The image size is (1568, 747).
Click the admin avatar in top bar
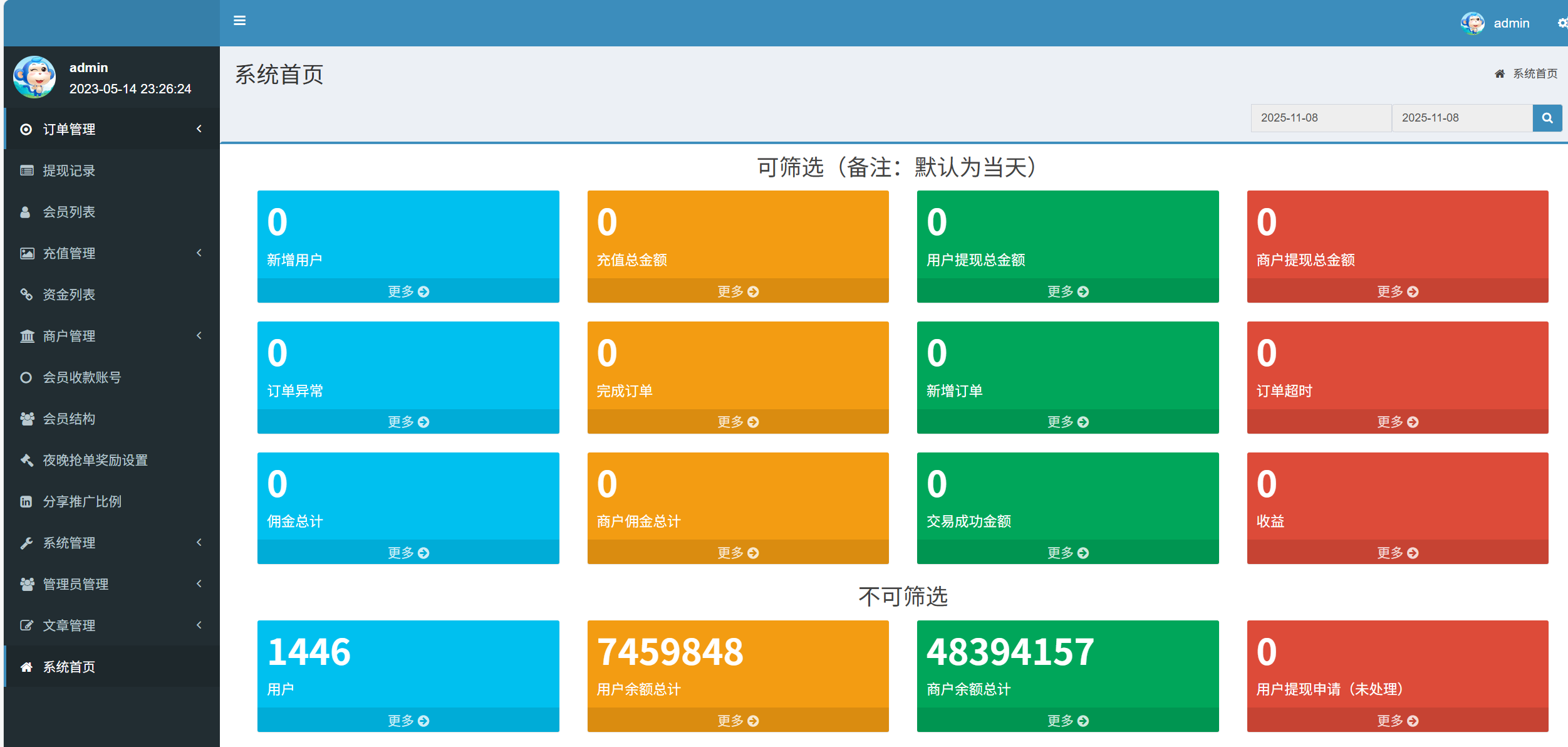[1472, 23]
